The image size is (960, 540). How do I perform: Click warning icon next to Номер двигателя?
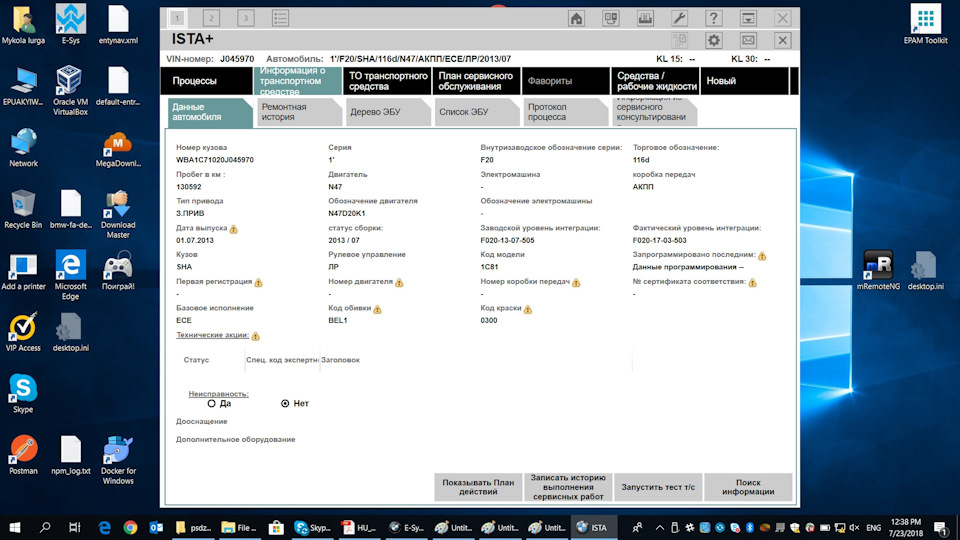click(399, 282)
